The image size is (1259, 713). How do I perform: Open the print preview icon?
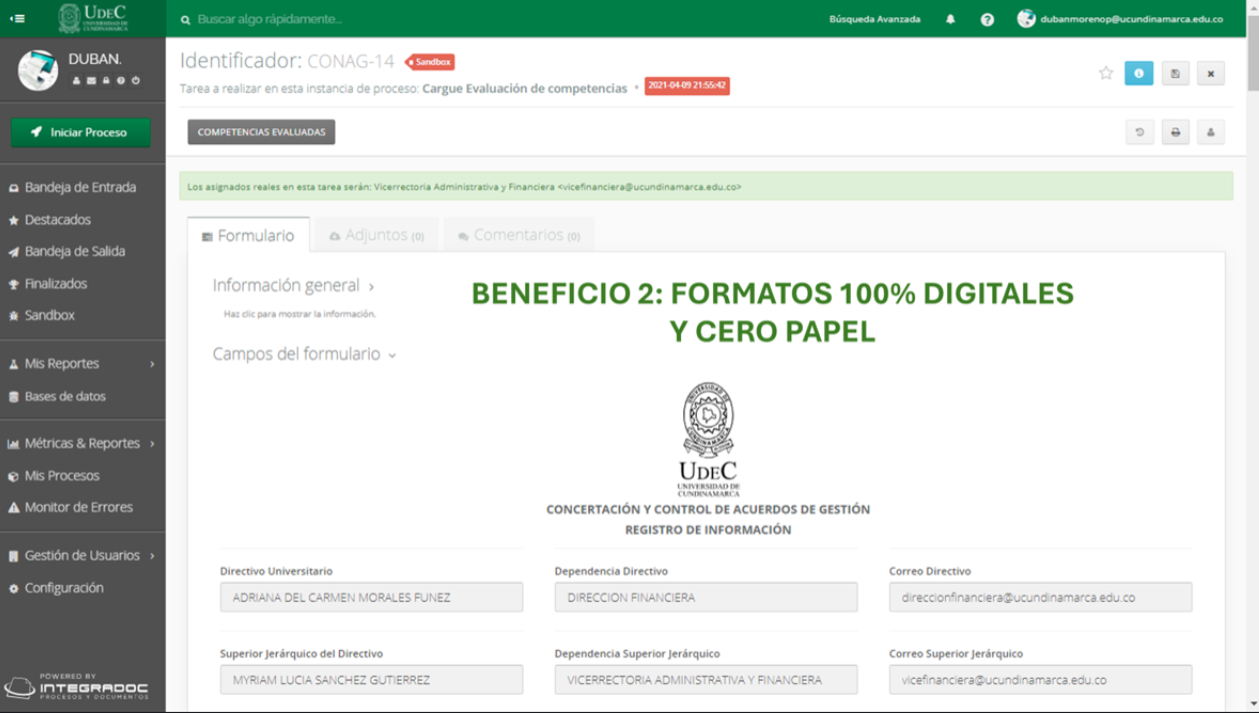[1176, 132]
